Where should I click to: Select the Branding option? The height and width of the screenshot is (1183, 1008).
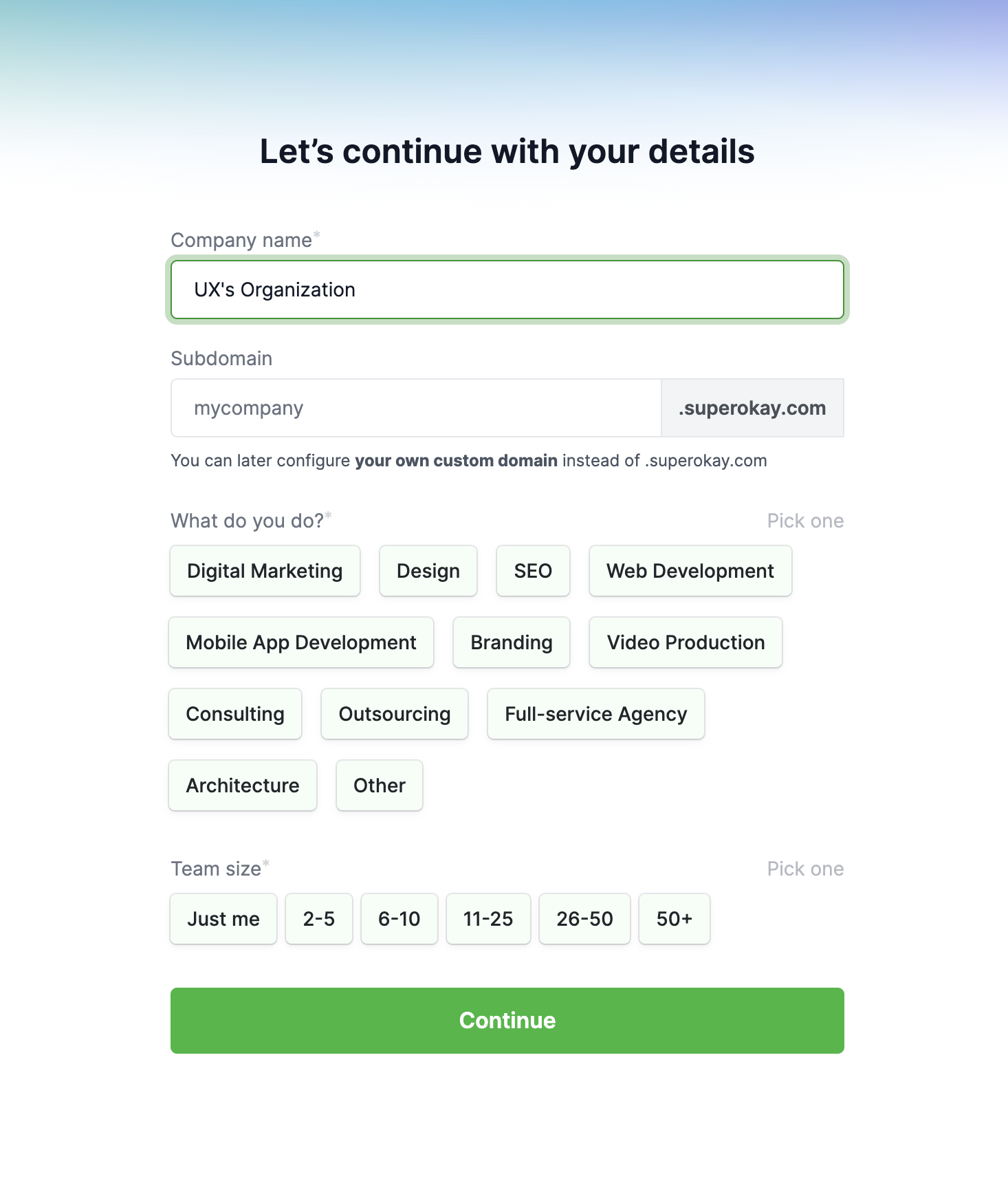[511, 642]
